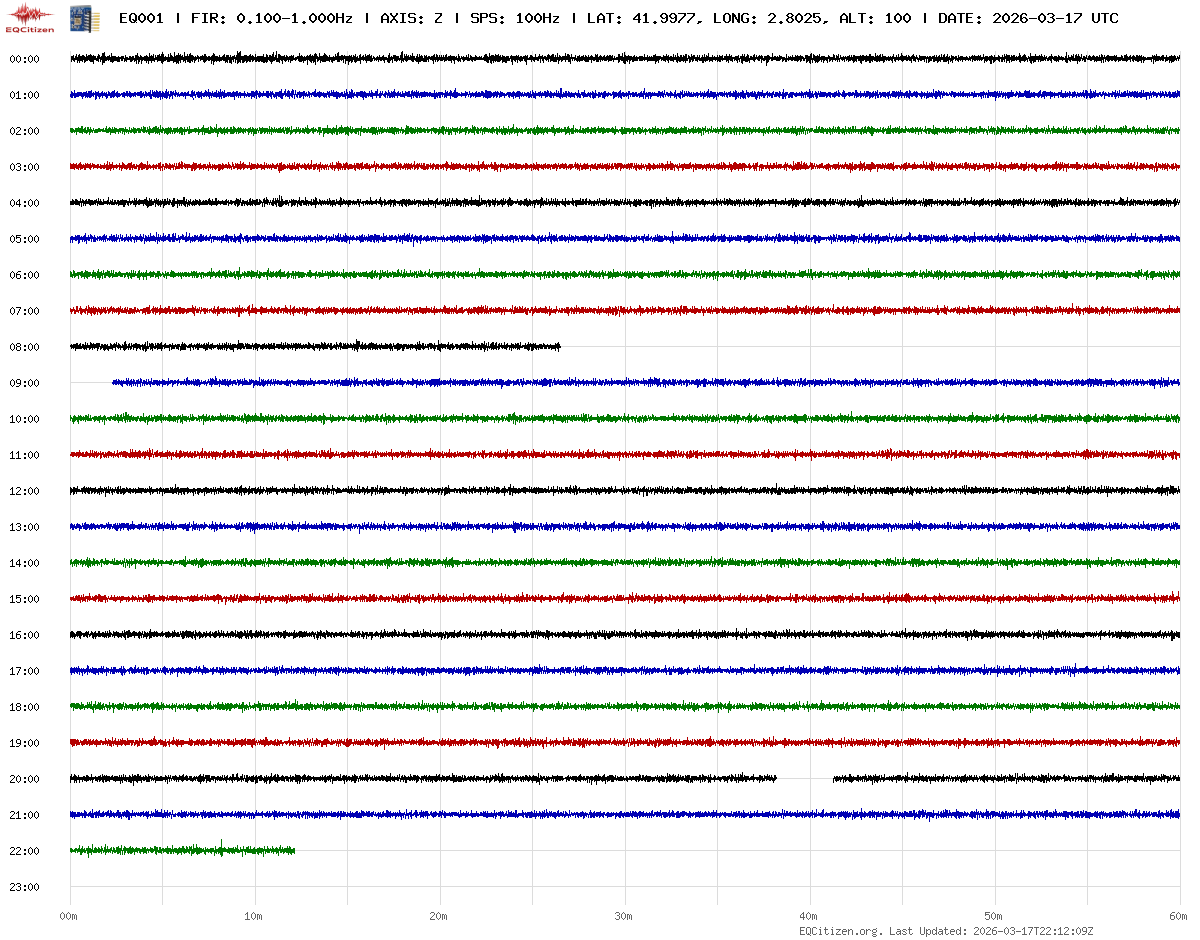Open the EQCitizen.org footer link

coord(841,931)
